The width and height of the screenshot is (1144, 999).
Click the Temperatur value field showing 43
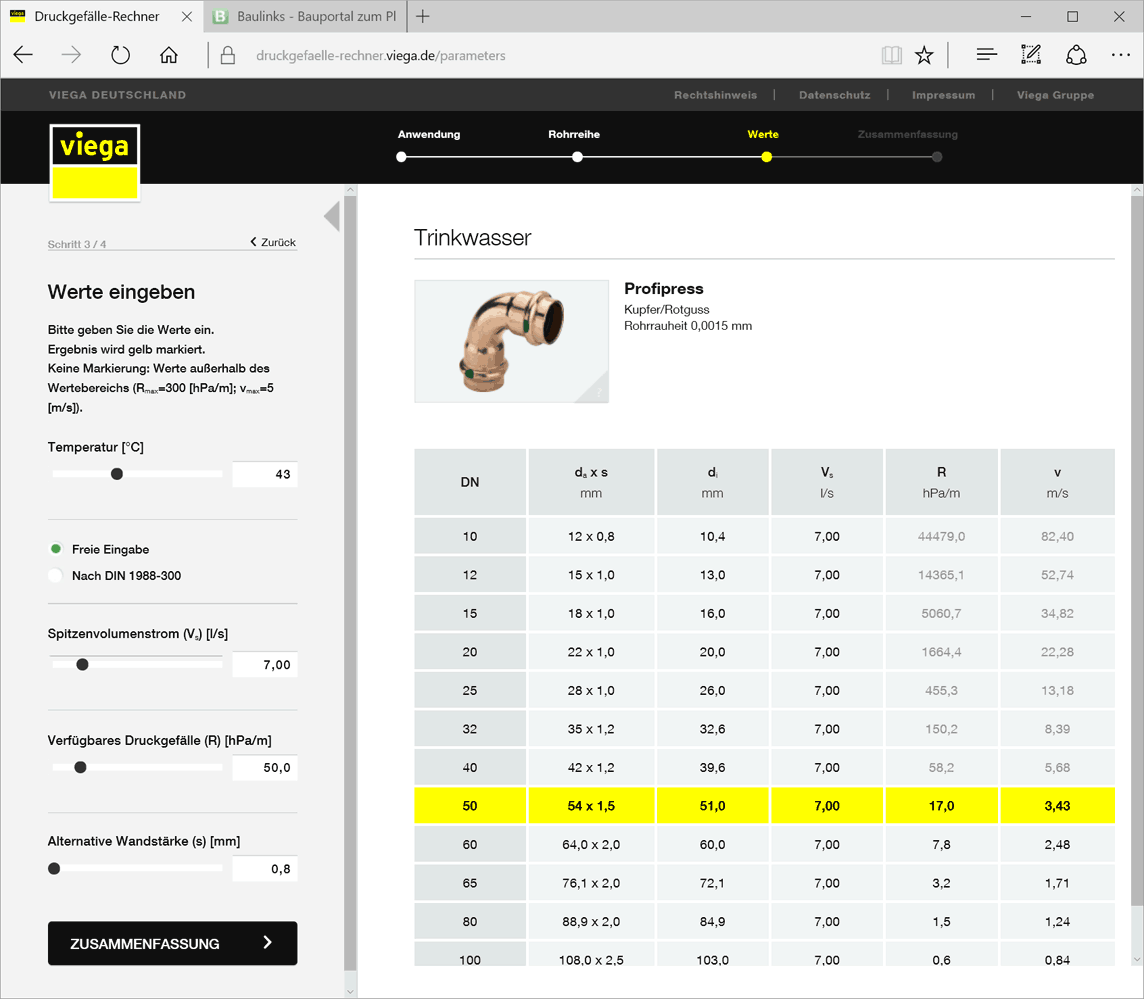265,474
